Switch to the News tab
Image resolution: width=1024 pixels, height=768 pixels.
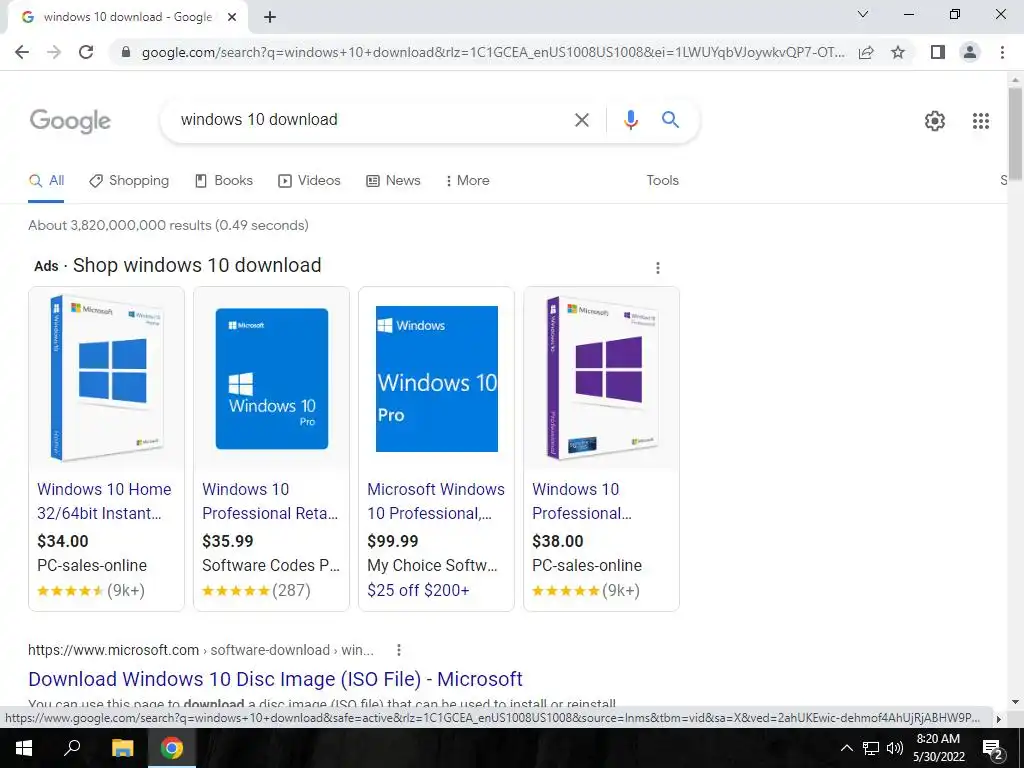393,181
